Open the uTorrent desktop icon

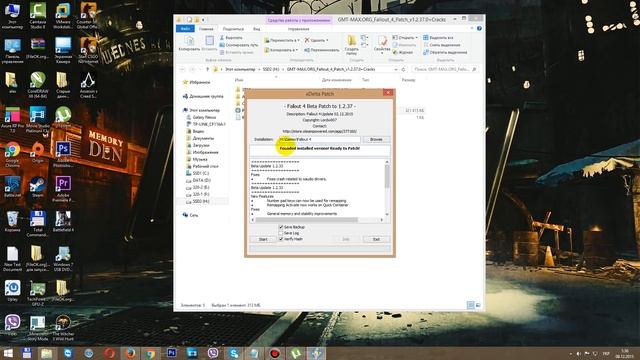click(63, 118)
